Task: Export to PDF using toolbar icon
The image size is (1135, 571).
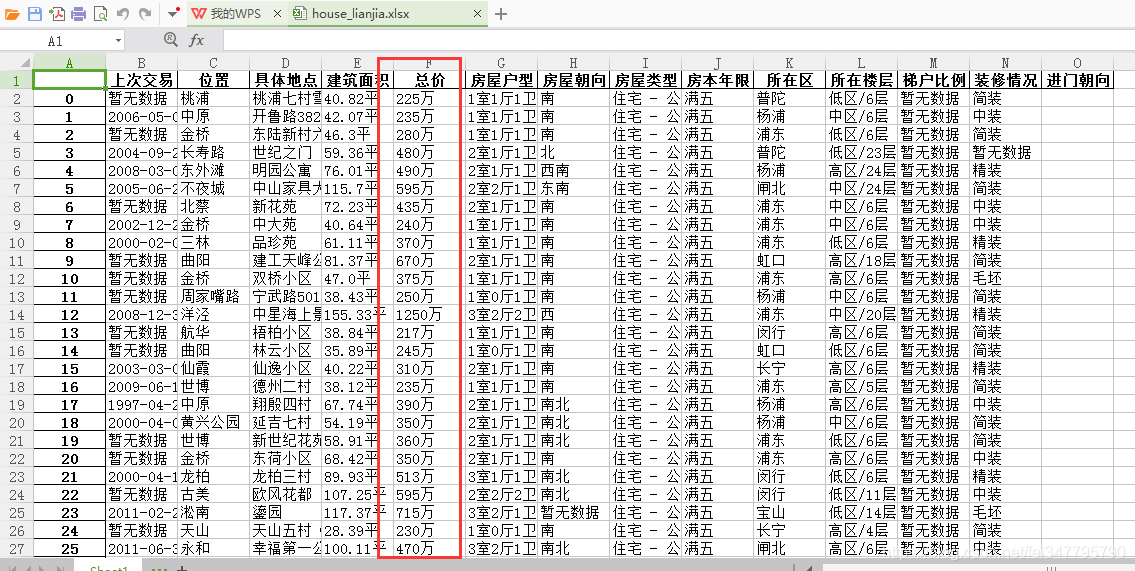Action: point(56,14)
